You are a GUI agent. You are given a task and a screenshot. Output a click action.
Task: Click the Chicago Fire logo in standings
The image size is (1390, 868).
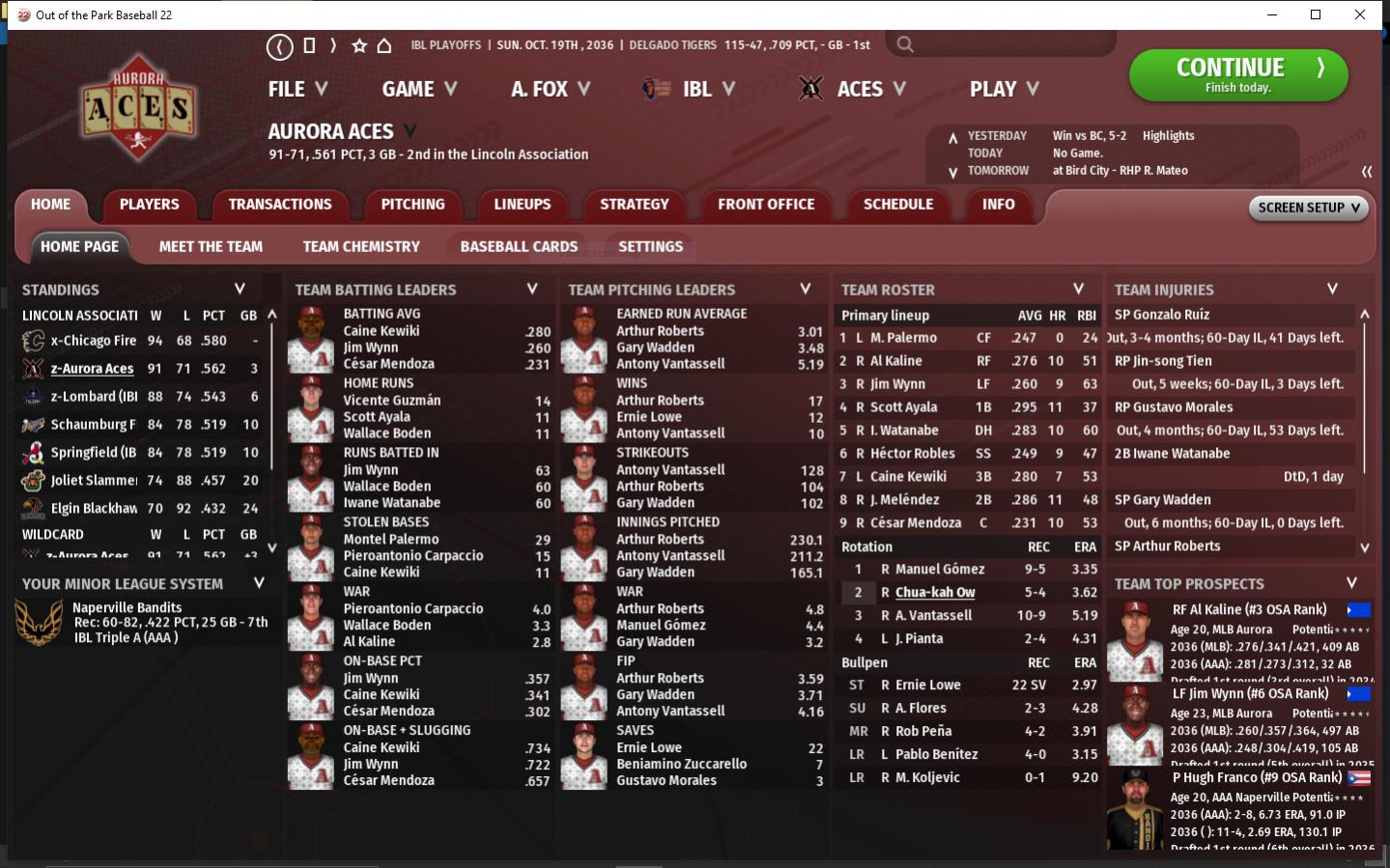(x=33, y=341)
